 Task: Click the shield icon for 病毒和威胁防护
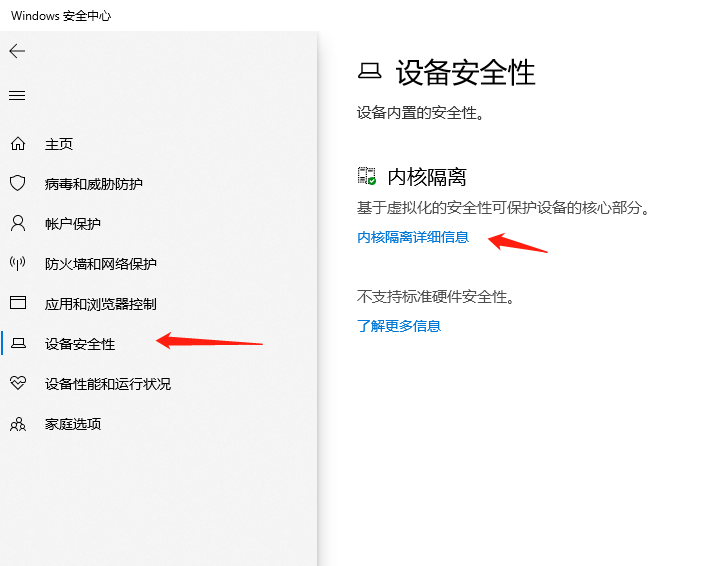(x=18, y=183)
